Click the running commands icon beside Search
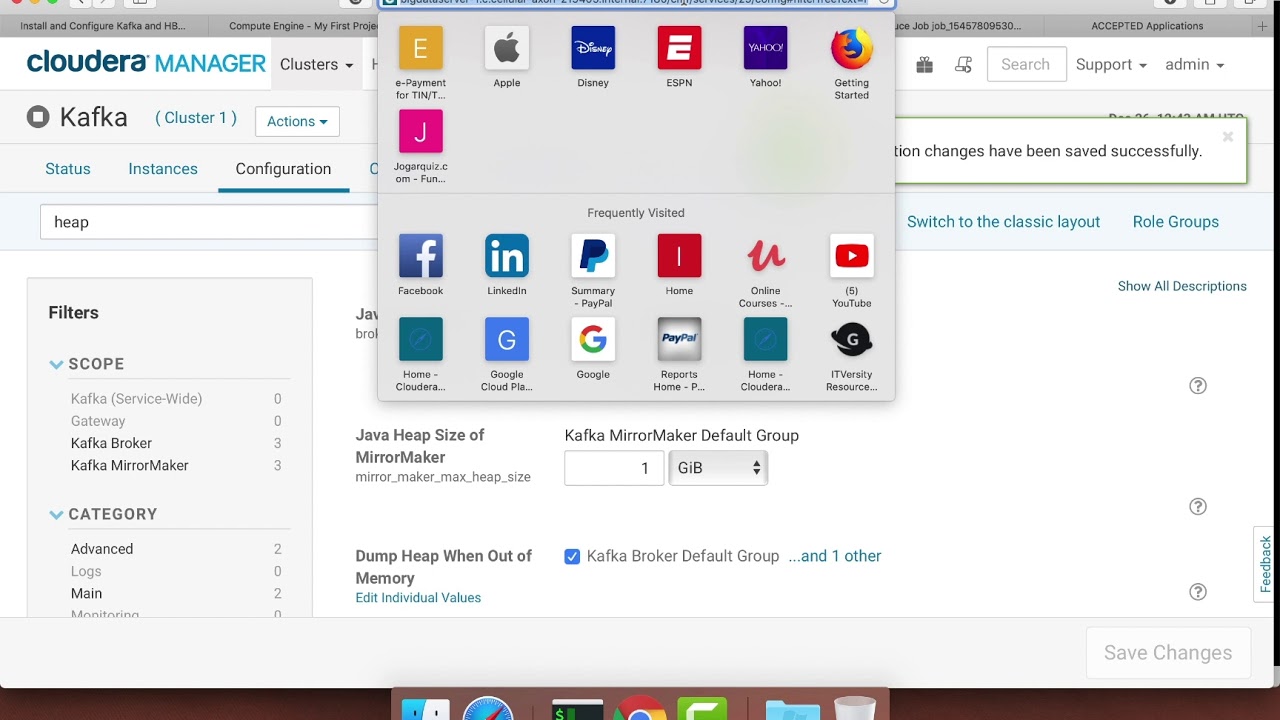Viewport: 1280px width, 720px height. pos(964,65)
